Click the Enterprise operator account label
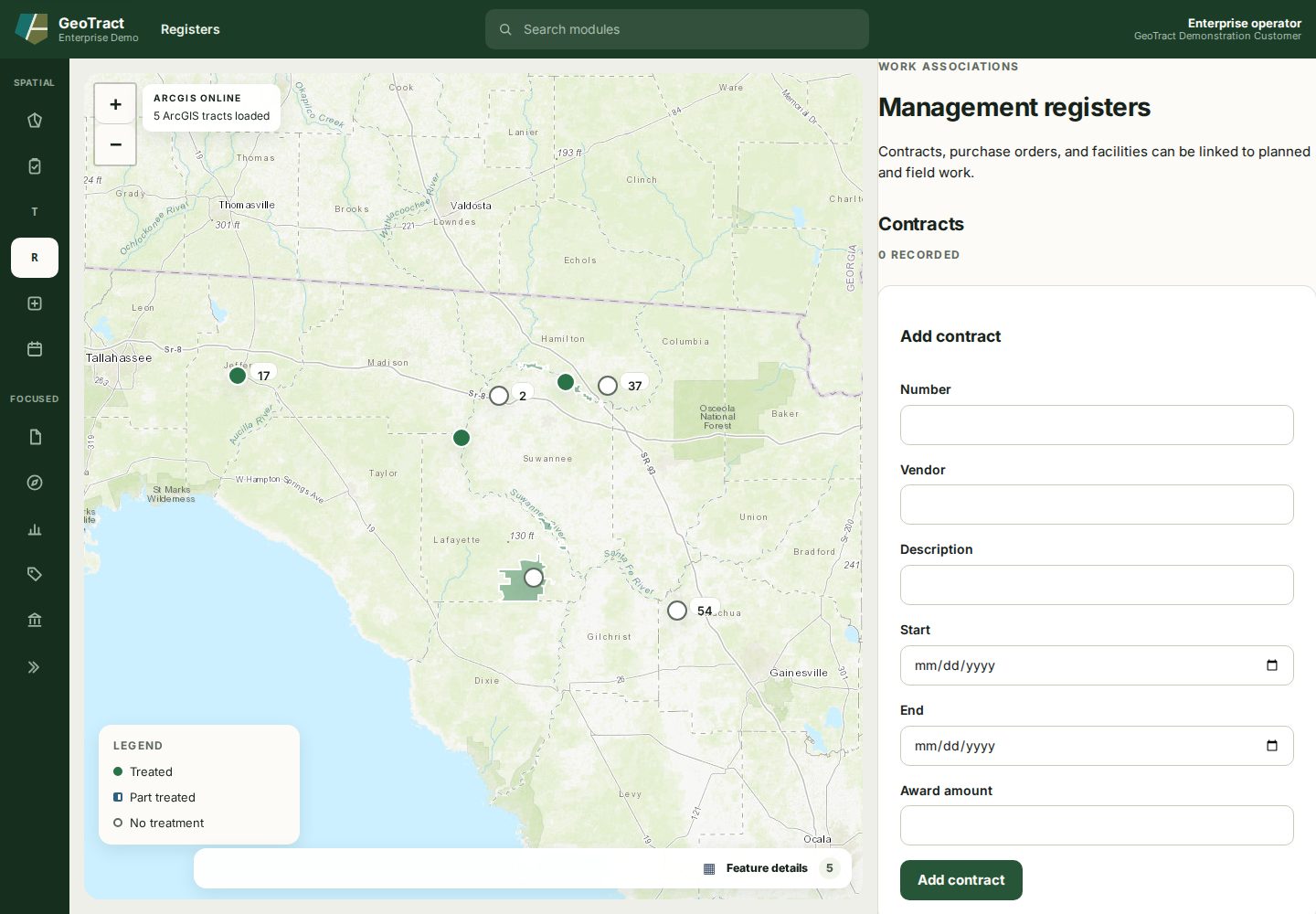1316x914 pixels. click(1244, 23)
